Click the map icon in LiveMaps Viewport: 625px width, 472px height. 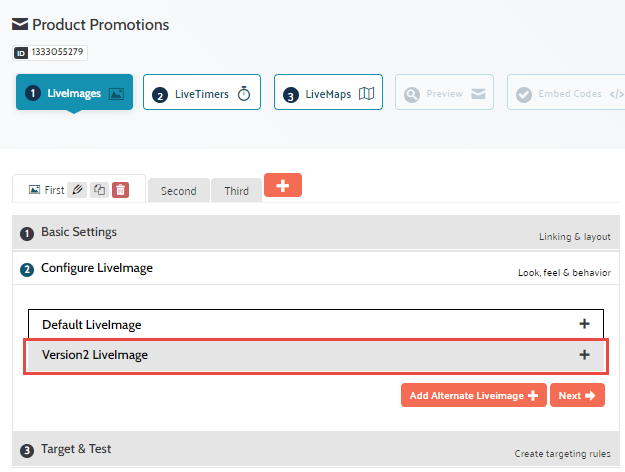(366, 94)
